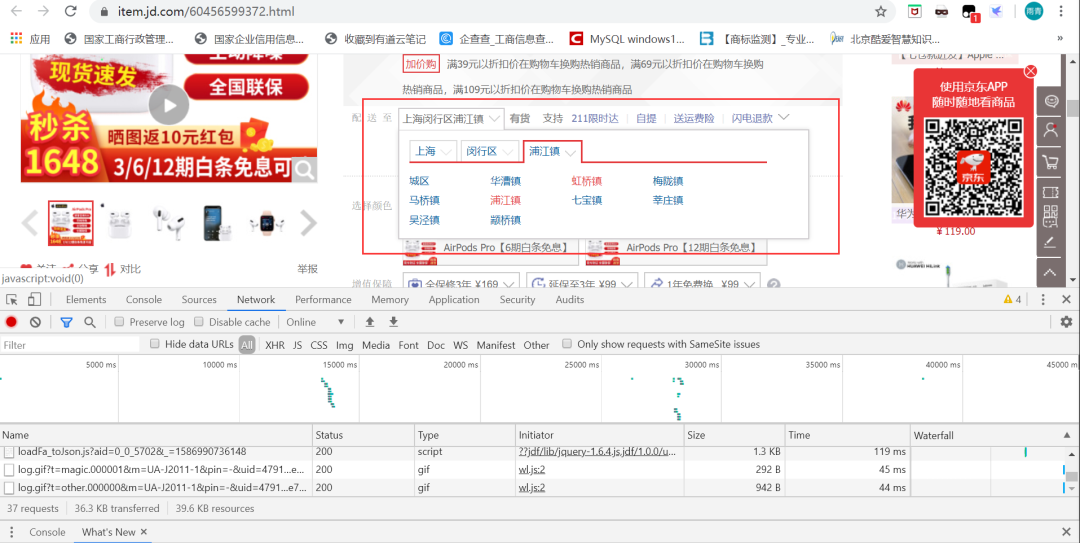The height and width of the screenshot is (543, 1080).
Task: Bookmark this page with star icon
Action: coord(880,12)
